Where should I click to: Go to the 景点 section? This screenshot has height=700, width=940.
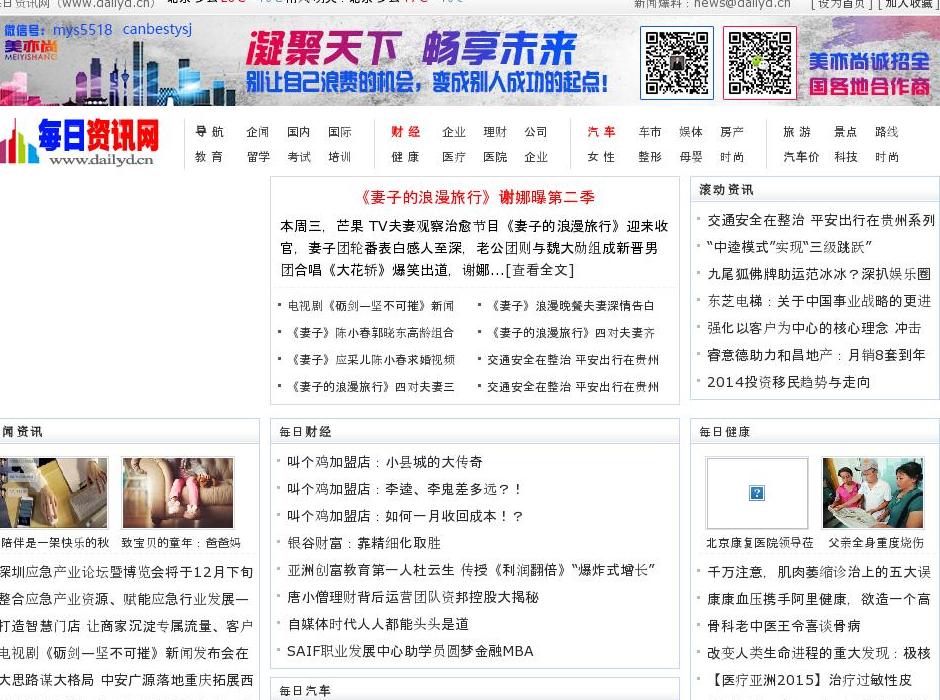coord(845,132)
